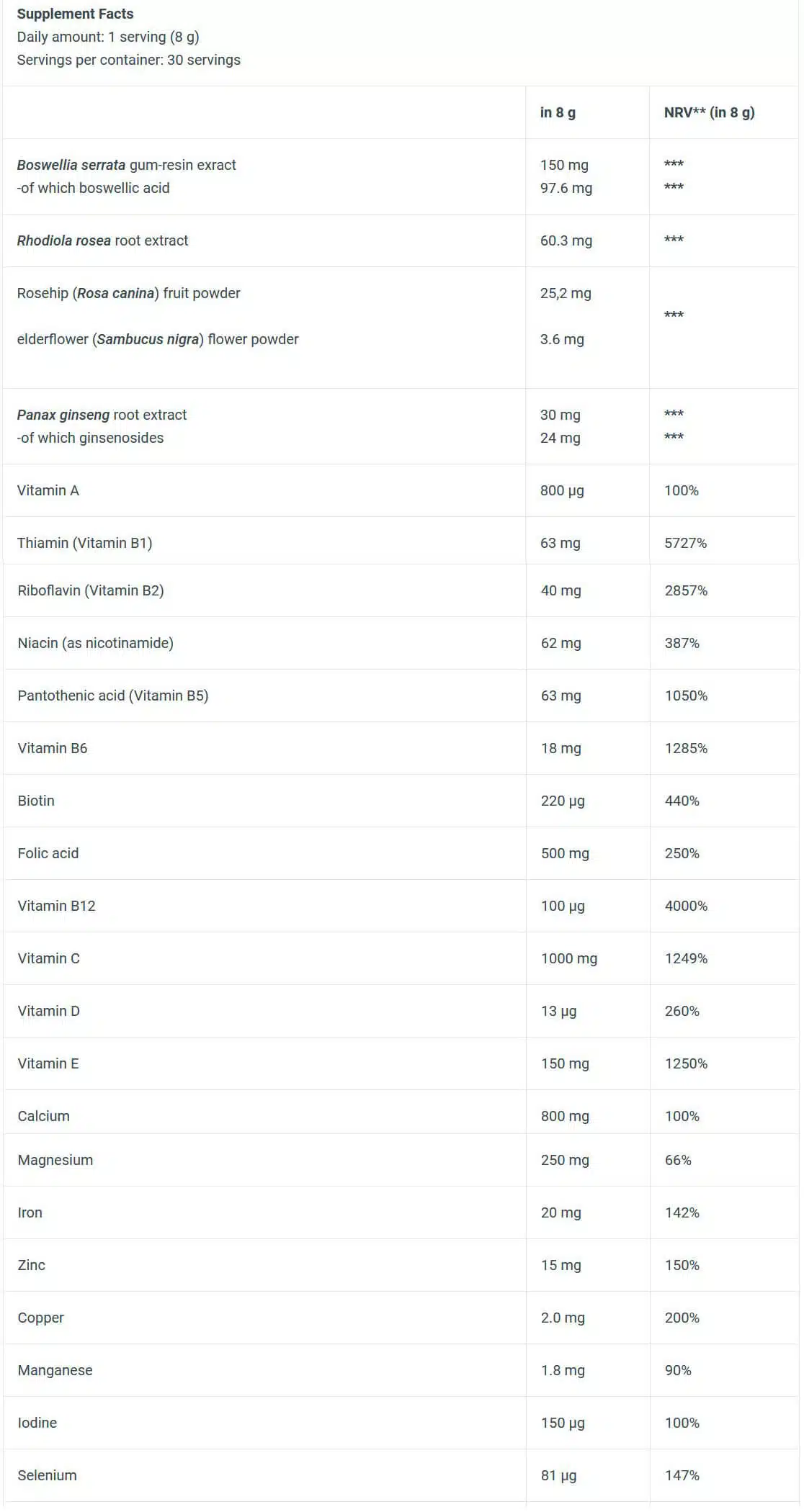Click the Magnesium row label
This screenshot has width=804, height=1512.
55,1160
